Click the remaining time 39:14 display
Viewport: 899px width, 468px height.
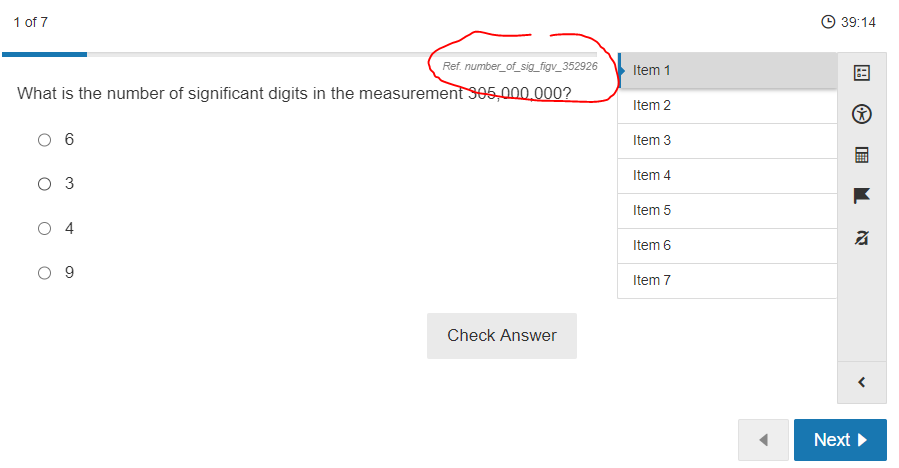pos(858,22)
